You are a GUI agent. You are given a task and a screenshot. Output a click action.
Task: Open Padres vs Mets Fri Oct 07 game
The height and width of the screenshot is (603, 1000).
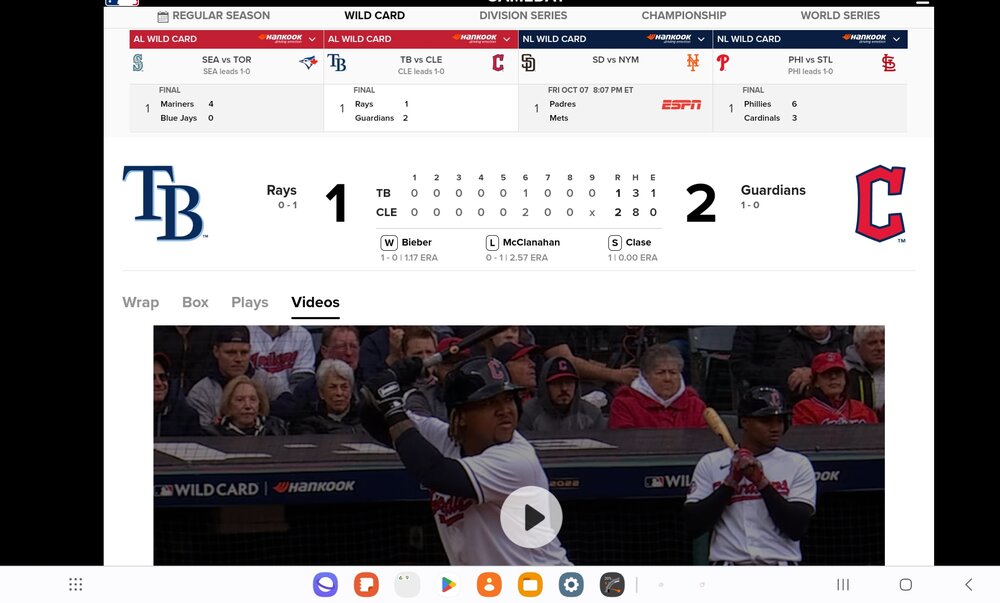tap(615, 108)
